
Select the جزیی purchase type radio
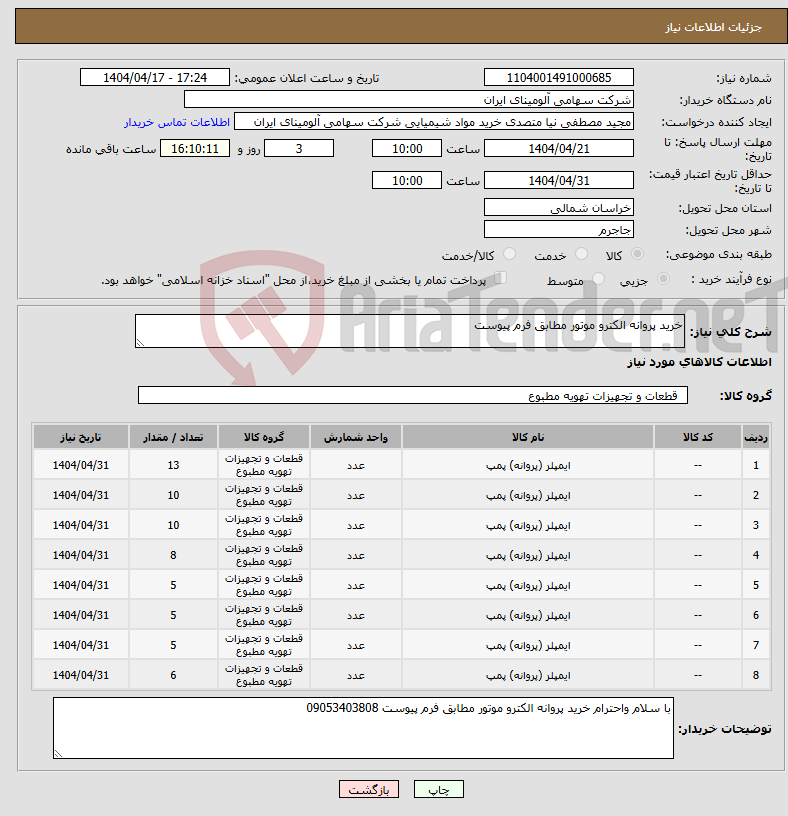pos(663,279)
